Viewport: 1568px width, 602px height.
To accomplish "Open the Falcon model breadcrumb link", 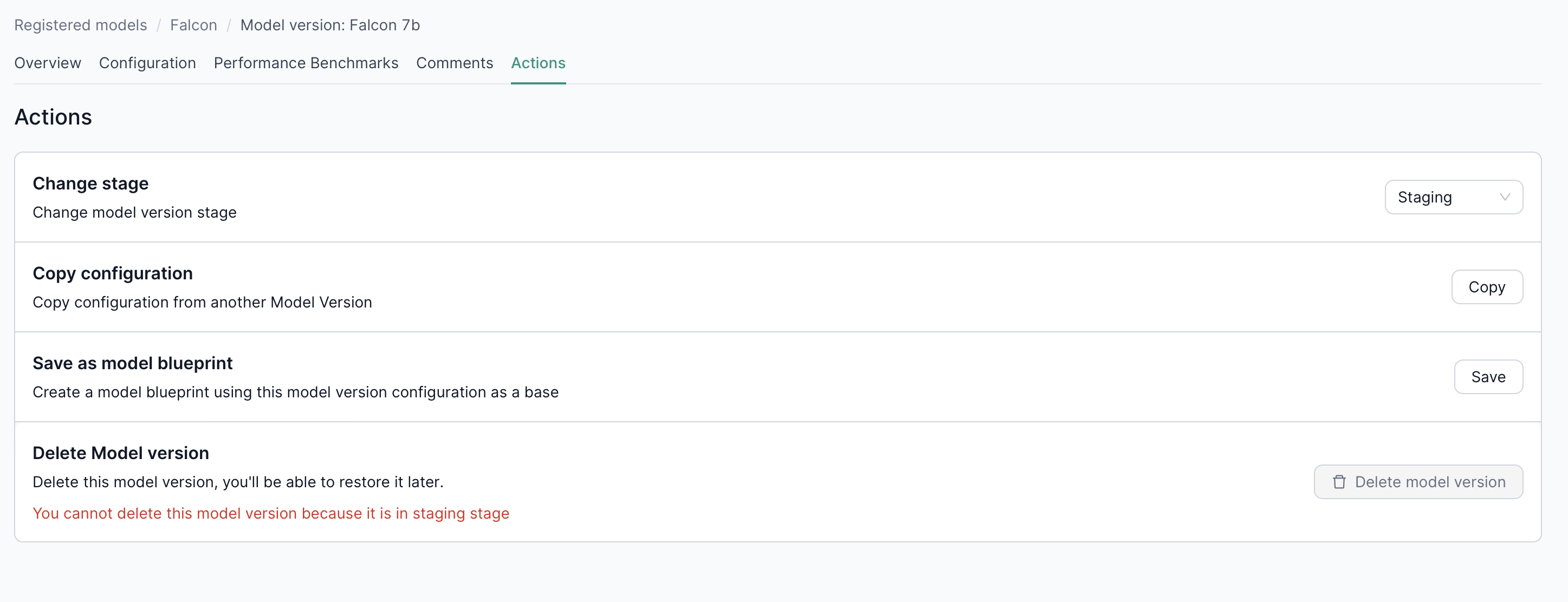I will [x=193, y=25].
